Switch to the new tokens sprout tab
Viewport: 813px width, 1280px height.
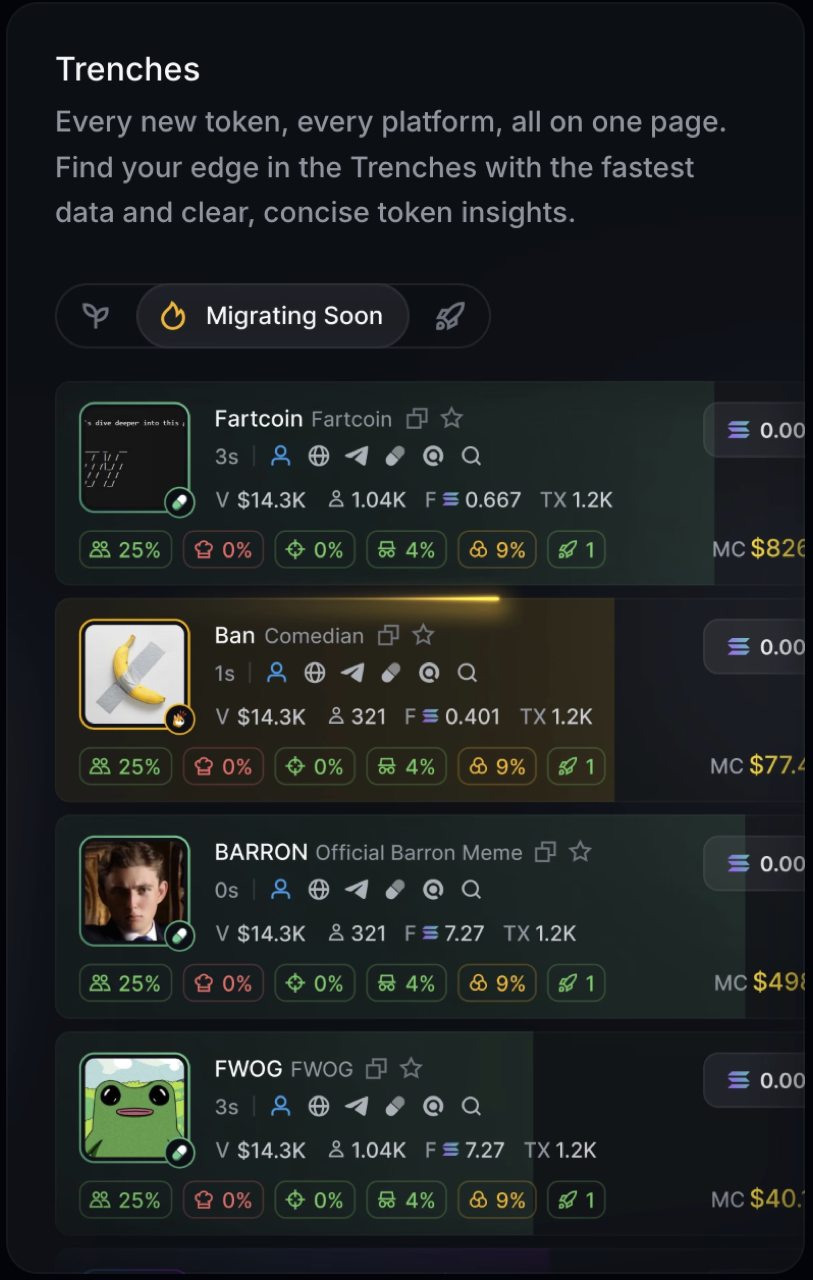pos(96,317)
